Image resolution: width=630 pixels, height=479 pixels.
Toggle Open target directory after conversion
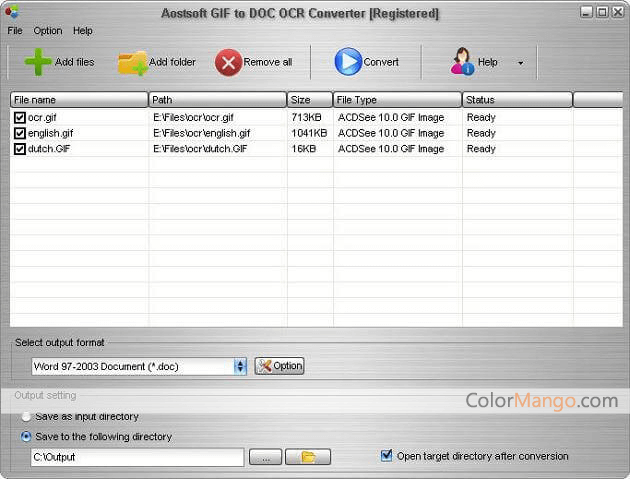pyautogui.click(x=386, y=456)
